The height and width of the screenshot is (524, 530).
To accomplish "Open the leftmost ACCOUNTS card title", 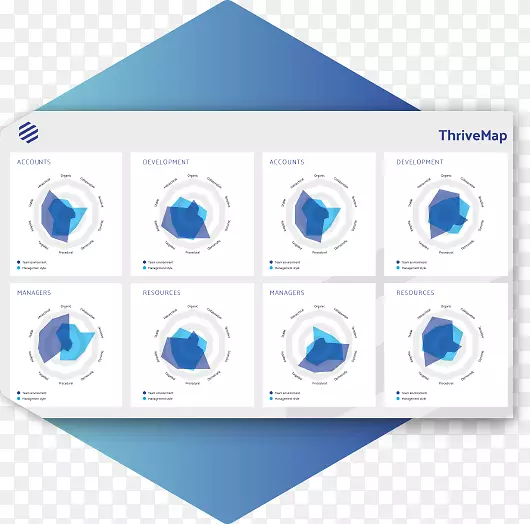I will [x=34, y=162].
